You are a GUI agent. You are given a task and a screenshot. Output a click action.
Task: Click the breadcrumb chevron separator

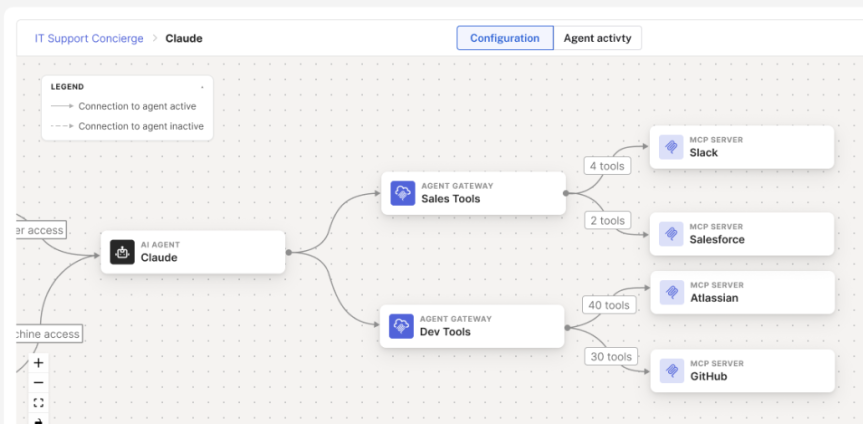[155, 39]
